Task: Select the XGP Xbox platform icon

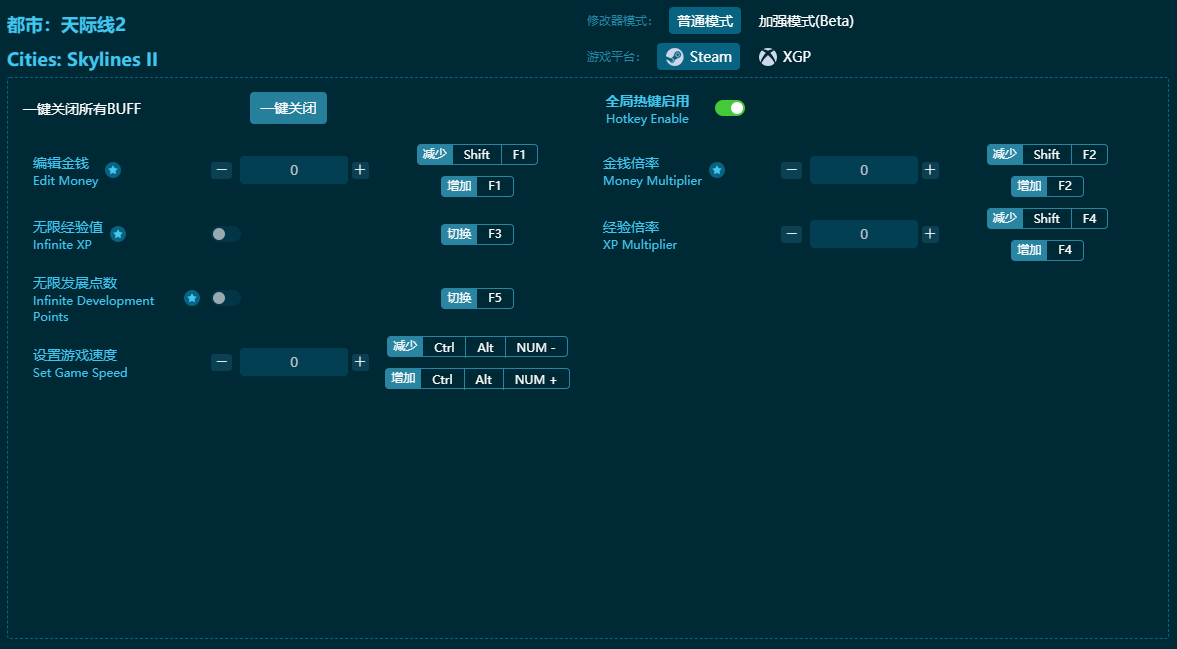Action: click(x=768, y=57)
